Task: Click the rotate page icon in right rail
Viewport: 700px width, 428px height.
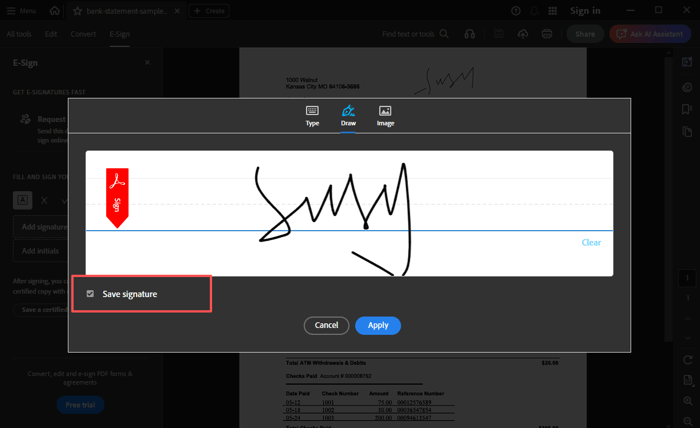Action: [x=688, y=360]
